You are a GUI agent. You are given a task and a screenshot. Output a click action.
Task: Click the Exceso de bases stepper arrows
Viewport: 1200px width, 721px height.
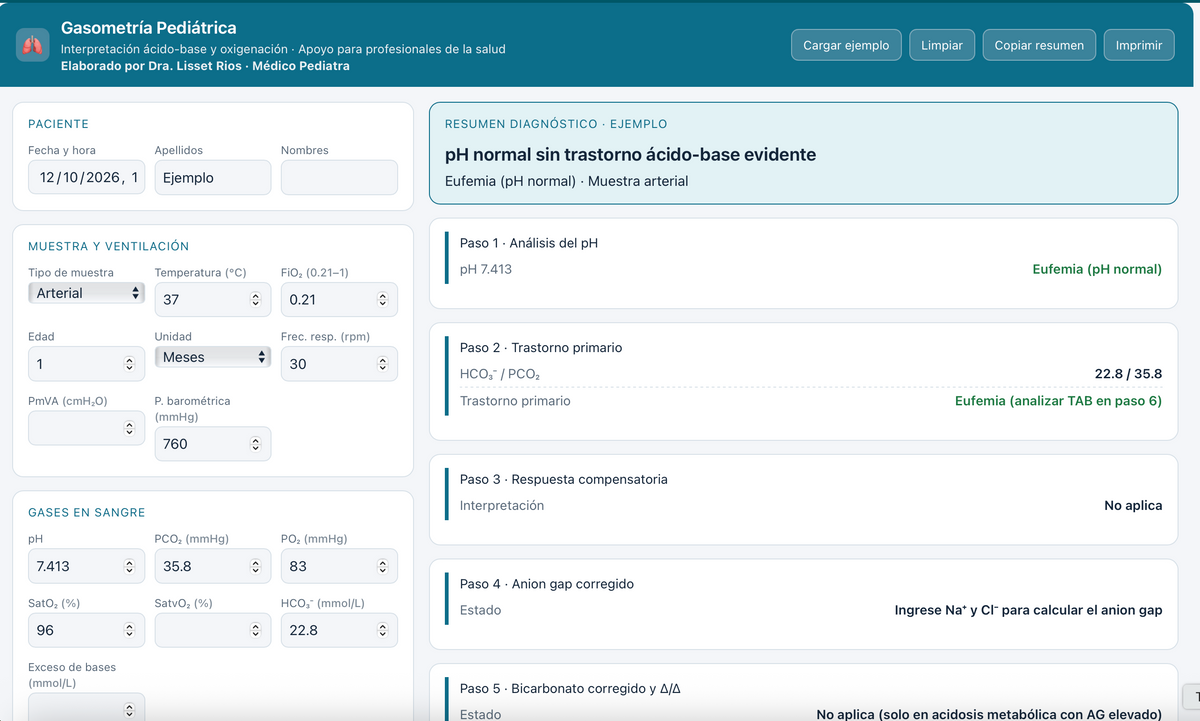point(129,710)
